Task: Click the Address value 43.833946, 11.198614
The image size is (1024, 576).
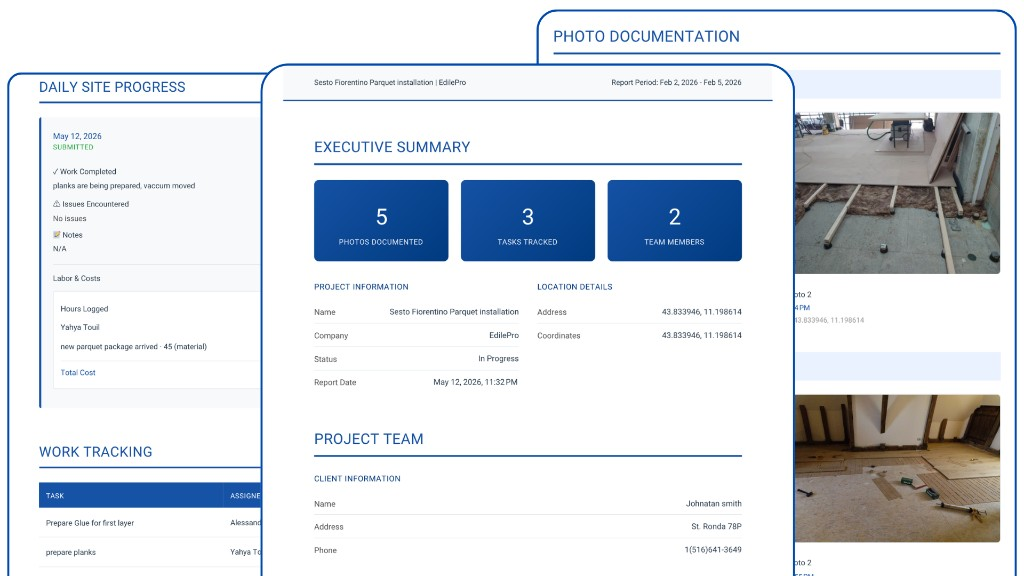Action: tap(701, 312)
